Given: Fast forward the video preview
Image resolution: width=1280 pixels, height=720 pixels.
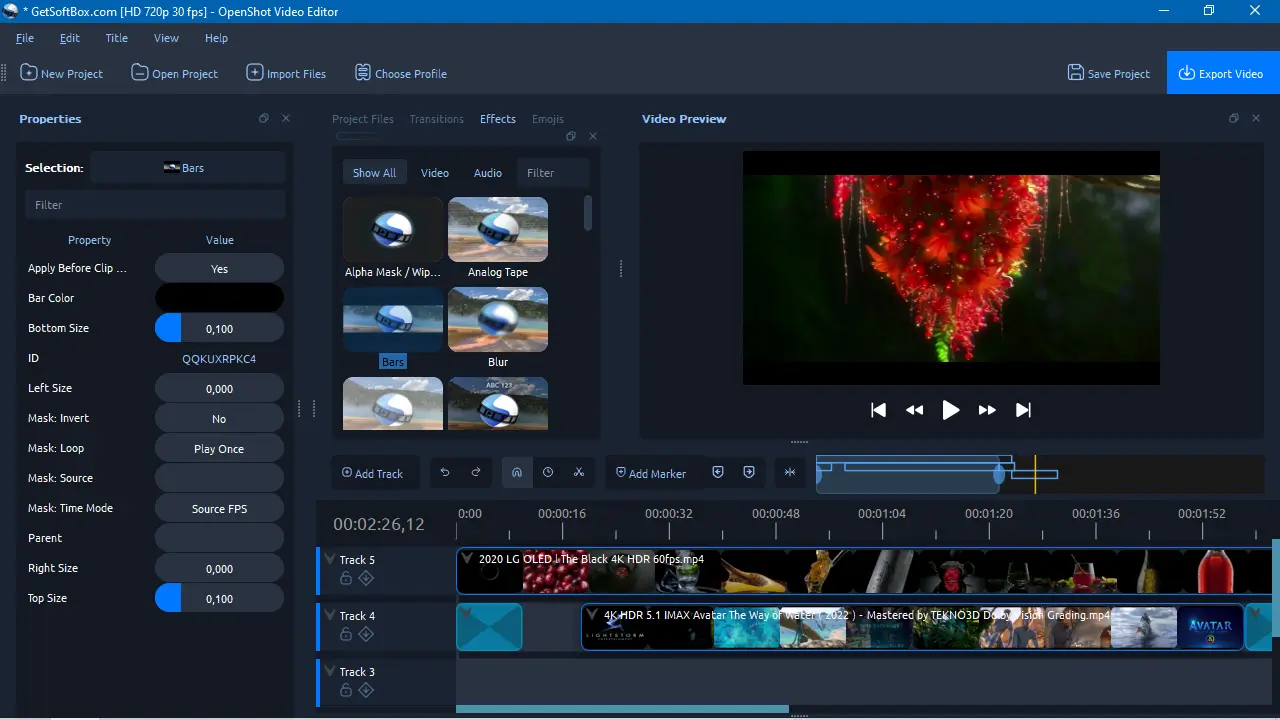Looking at the screenshot, I should [987, 410].
